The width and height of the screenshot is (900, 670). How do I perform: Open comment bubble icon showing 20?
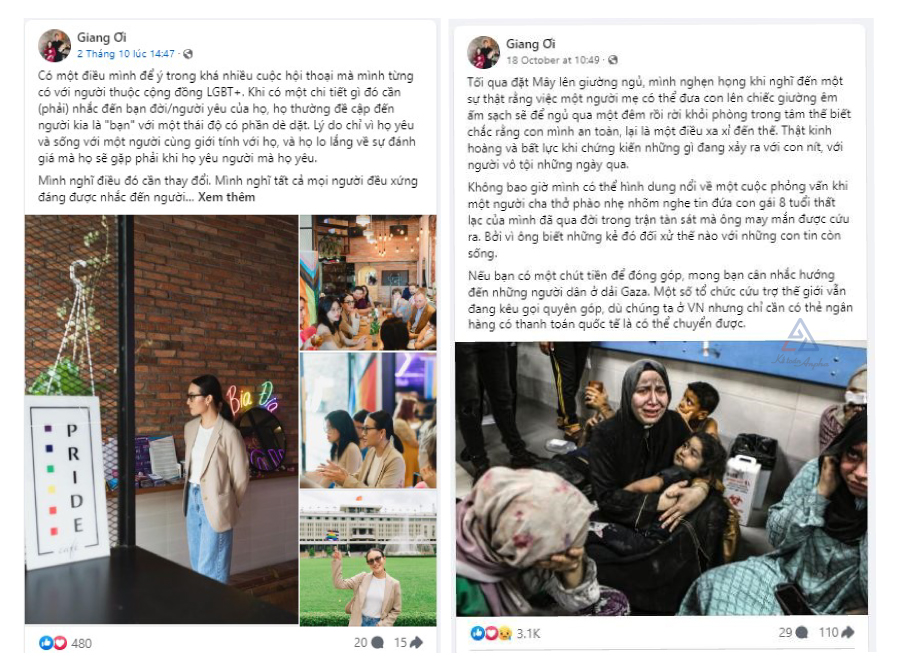pyautogui.click(x=377, y=642)
